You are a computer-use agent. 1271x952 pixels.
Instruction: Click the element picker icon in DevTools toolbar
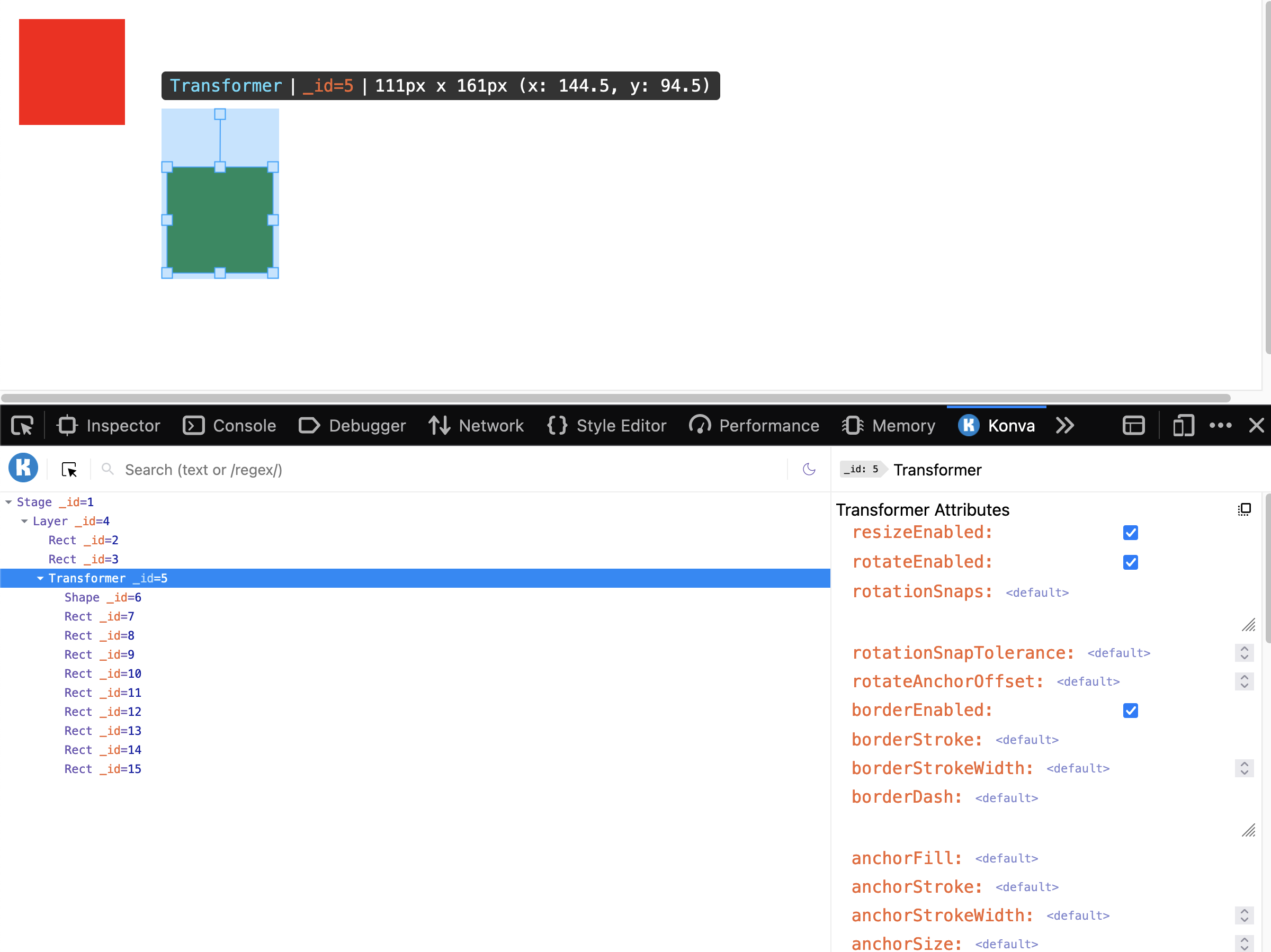click(x=22, y=425)
